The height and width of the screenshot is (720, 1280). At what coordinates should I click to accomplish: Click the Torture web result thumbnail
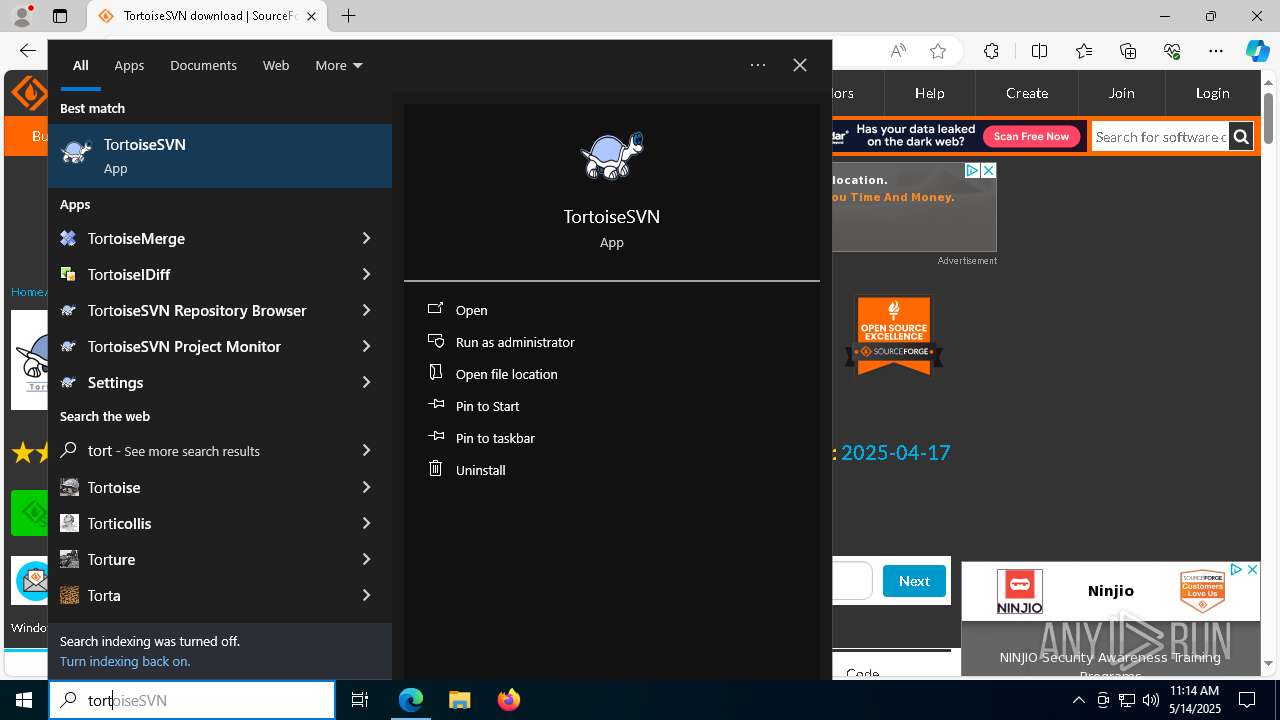click(69, 559)
